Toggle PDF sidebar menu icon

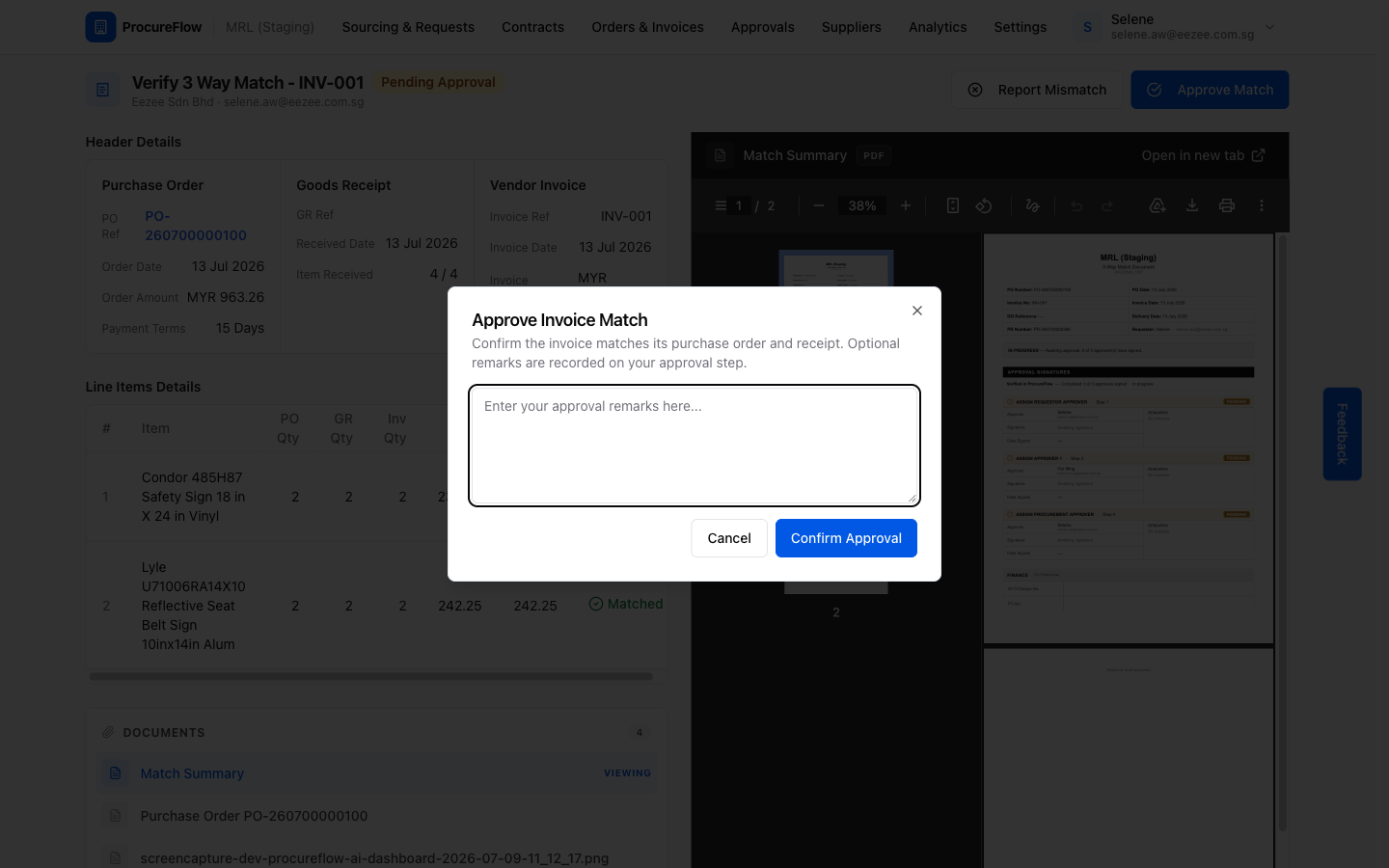pos(721,205)
